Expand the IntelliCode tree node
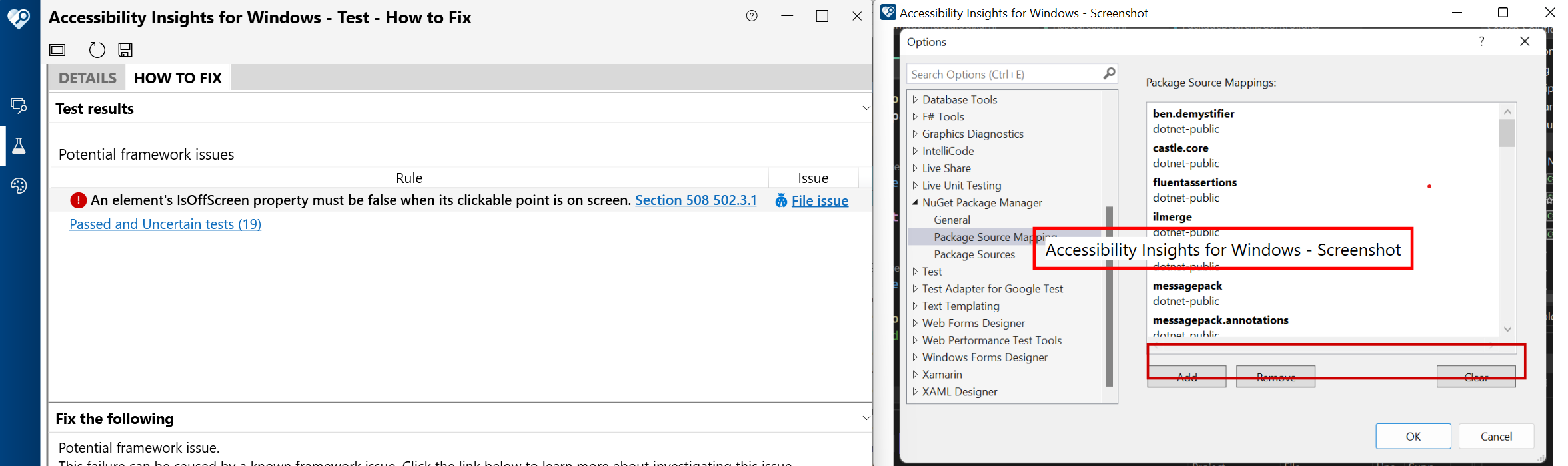Image resolution: width=1568 pixels, height=466 pixels. point(915,151)
